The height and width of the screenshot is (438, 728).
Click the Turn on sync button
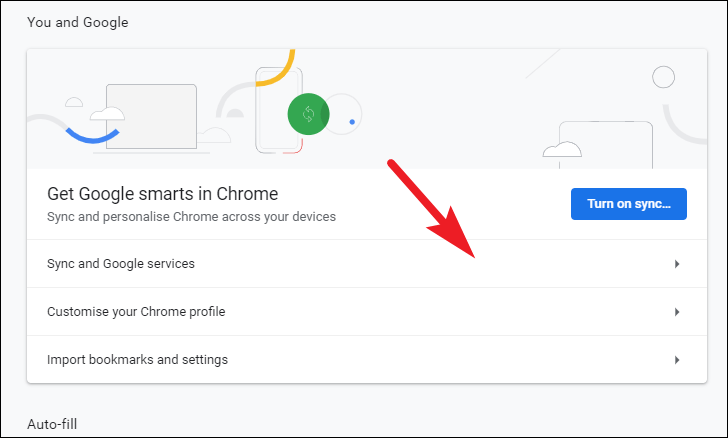click(629, 204)
